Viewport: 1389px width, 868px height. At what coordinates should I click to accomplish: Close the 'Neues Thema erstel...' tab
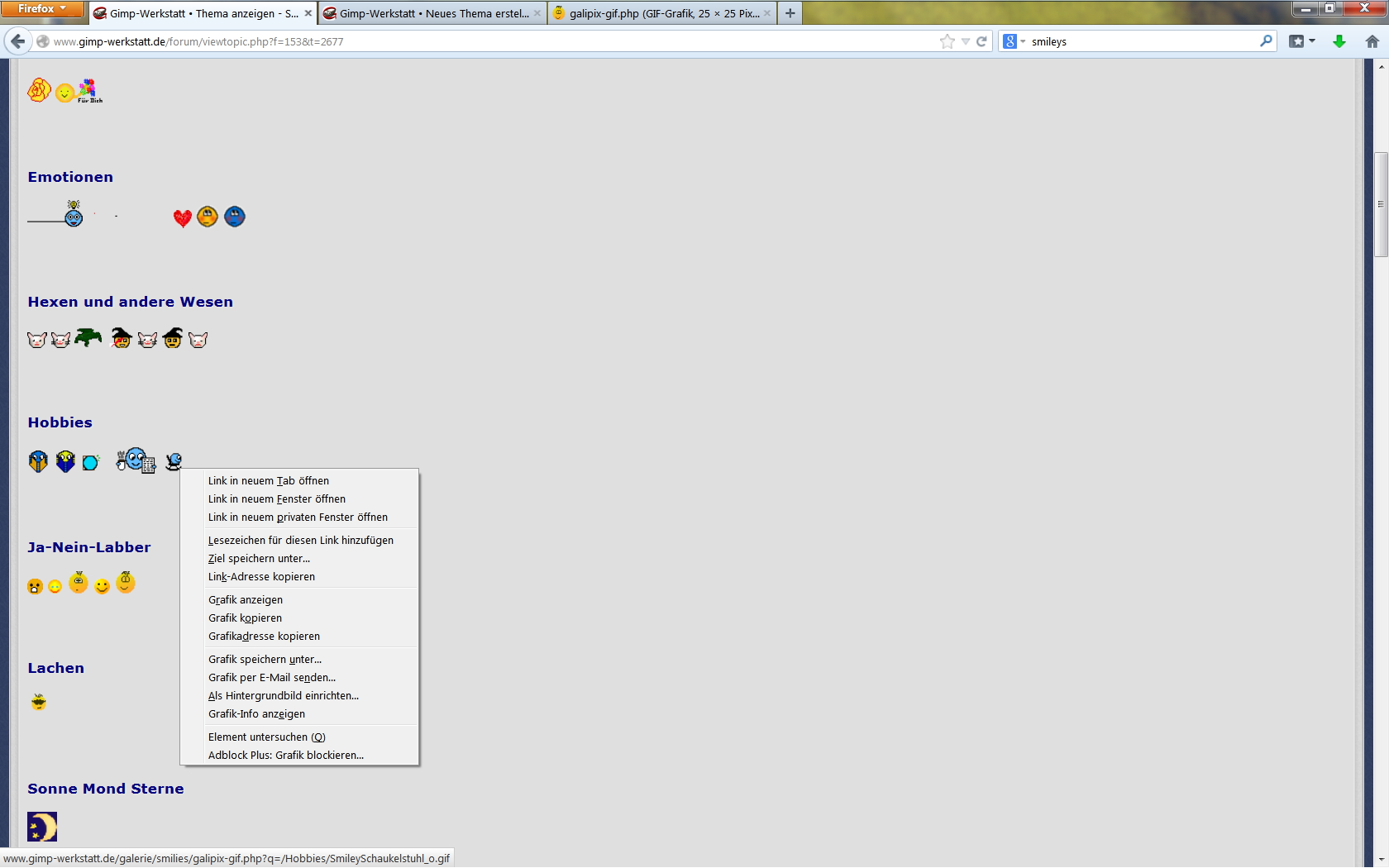pos(537,13)
